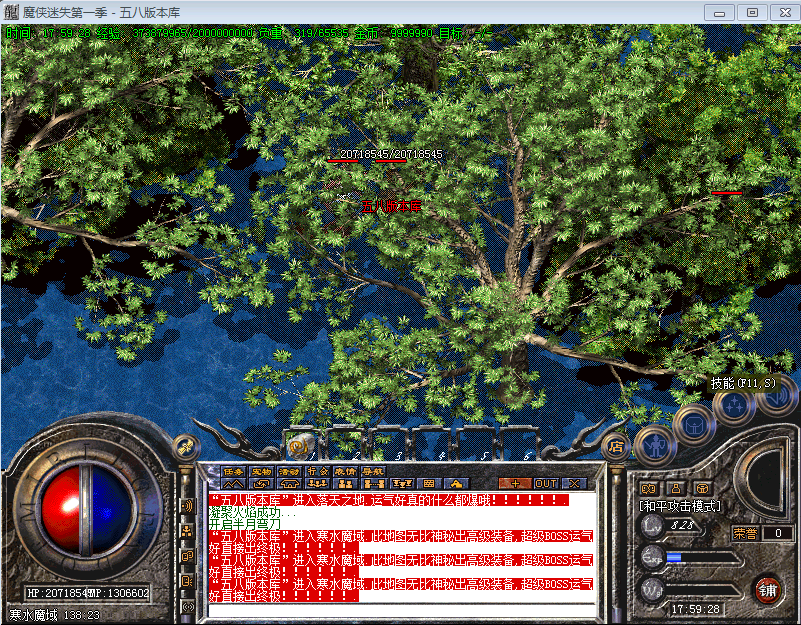Click the Lv level orb
Image resolution: width=801 pixels, height=625 pixels.
[x=652, y=525]
